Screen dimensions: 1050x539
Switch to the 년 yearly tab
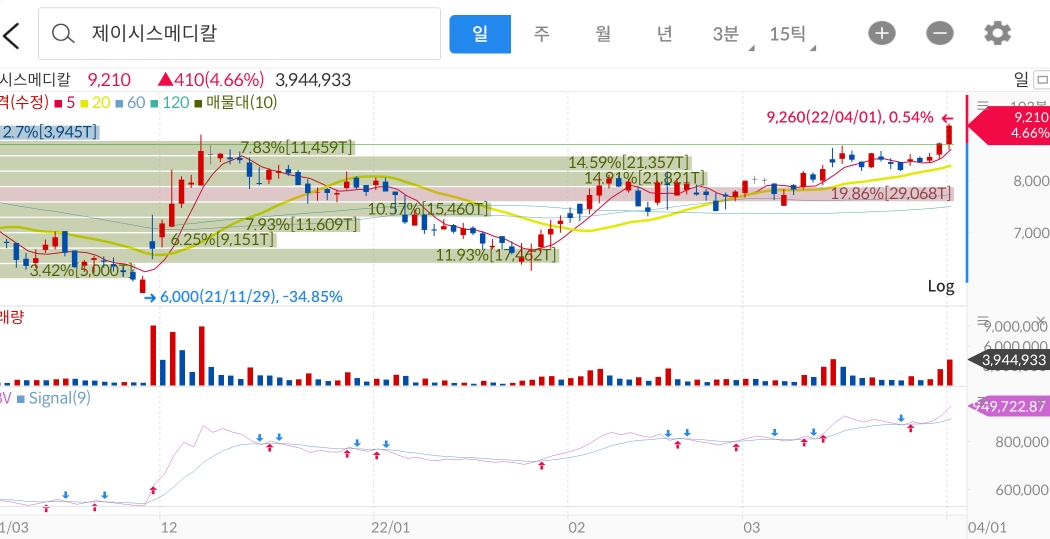(x=664, y=33)
